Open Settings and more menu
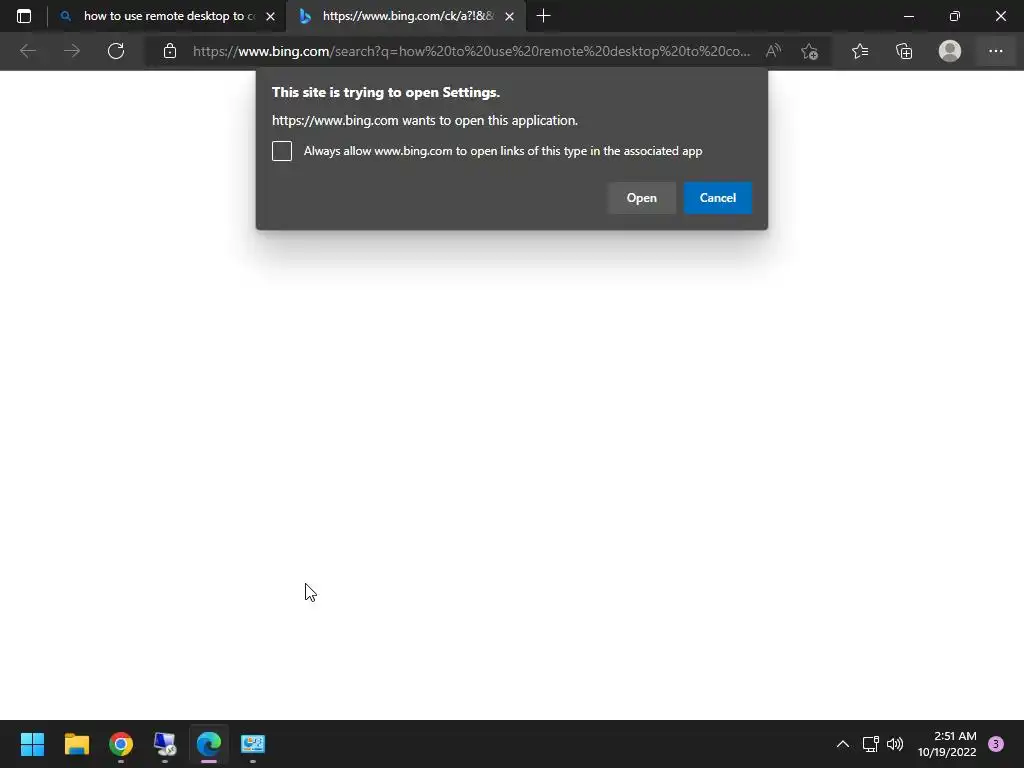This screenshot has width=1024, height=768. point(995,51)
